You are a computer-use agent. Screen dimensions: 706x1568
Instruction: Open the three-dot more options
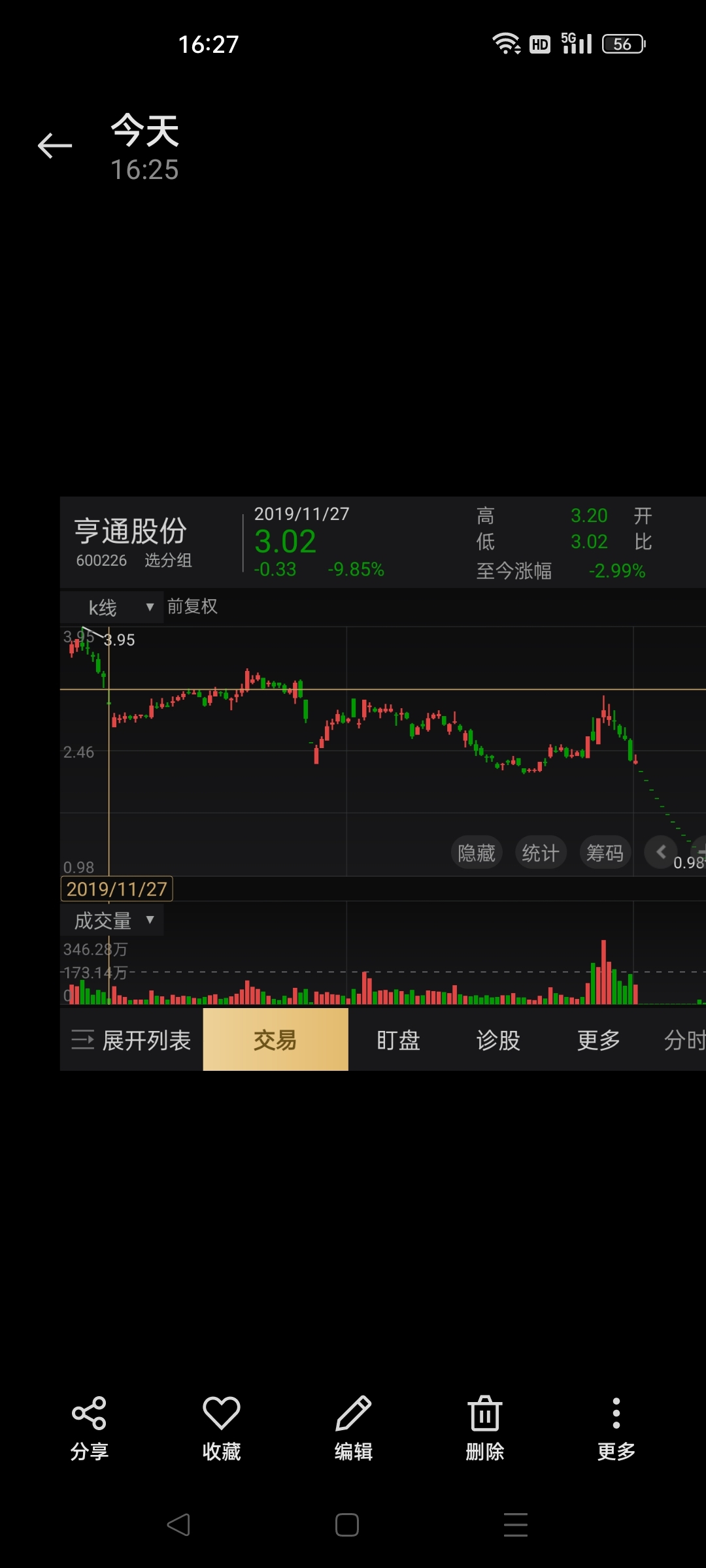(x=616, y=1413)
